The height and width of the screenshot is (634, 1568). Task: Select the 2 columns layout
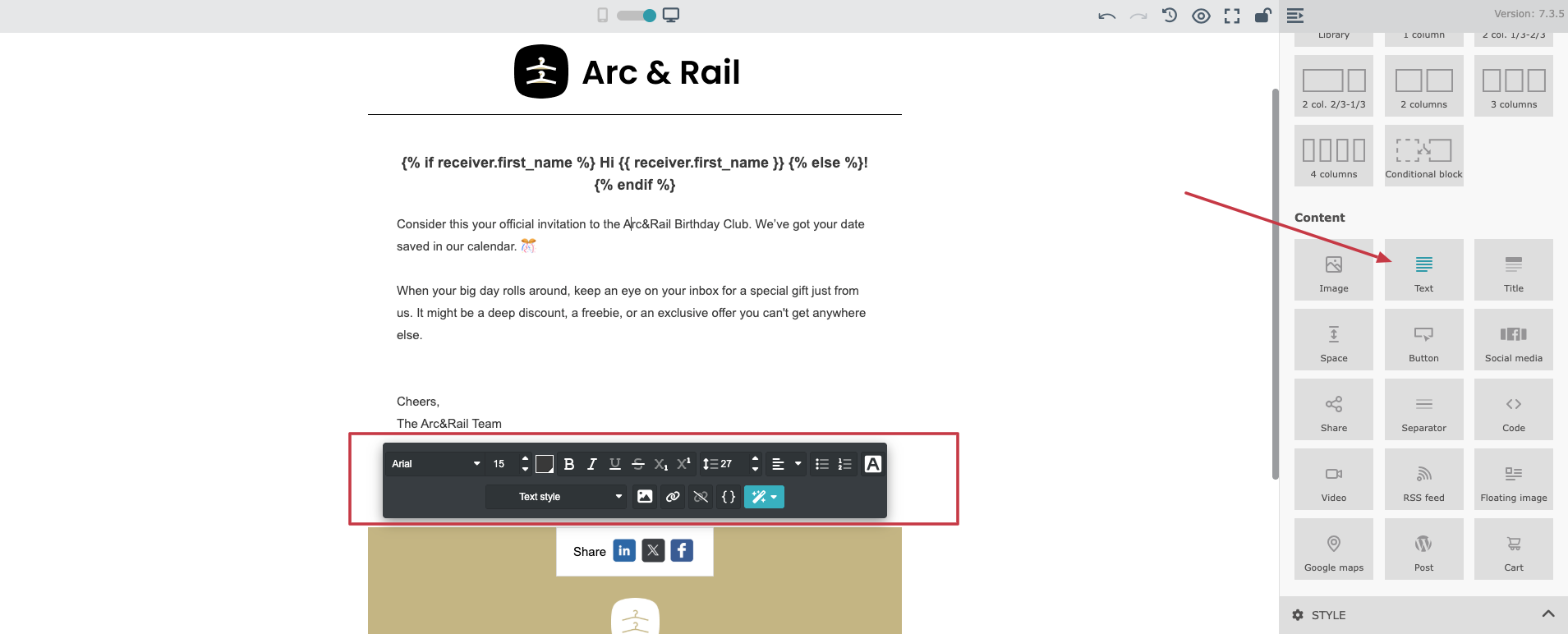1424,85
